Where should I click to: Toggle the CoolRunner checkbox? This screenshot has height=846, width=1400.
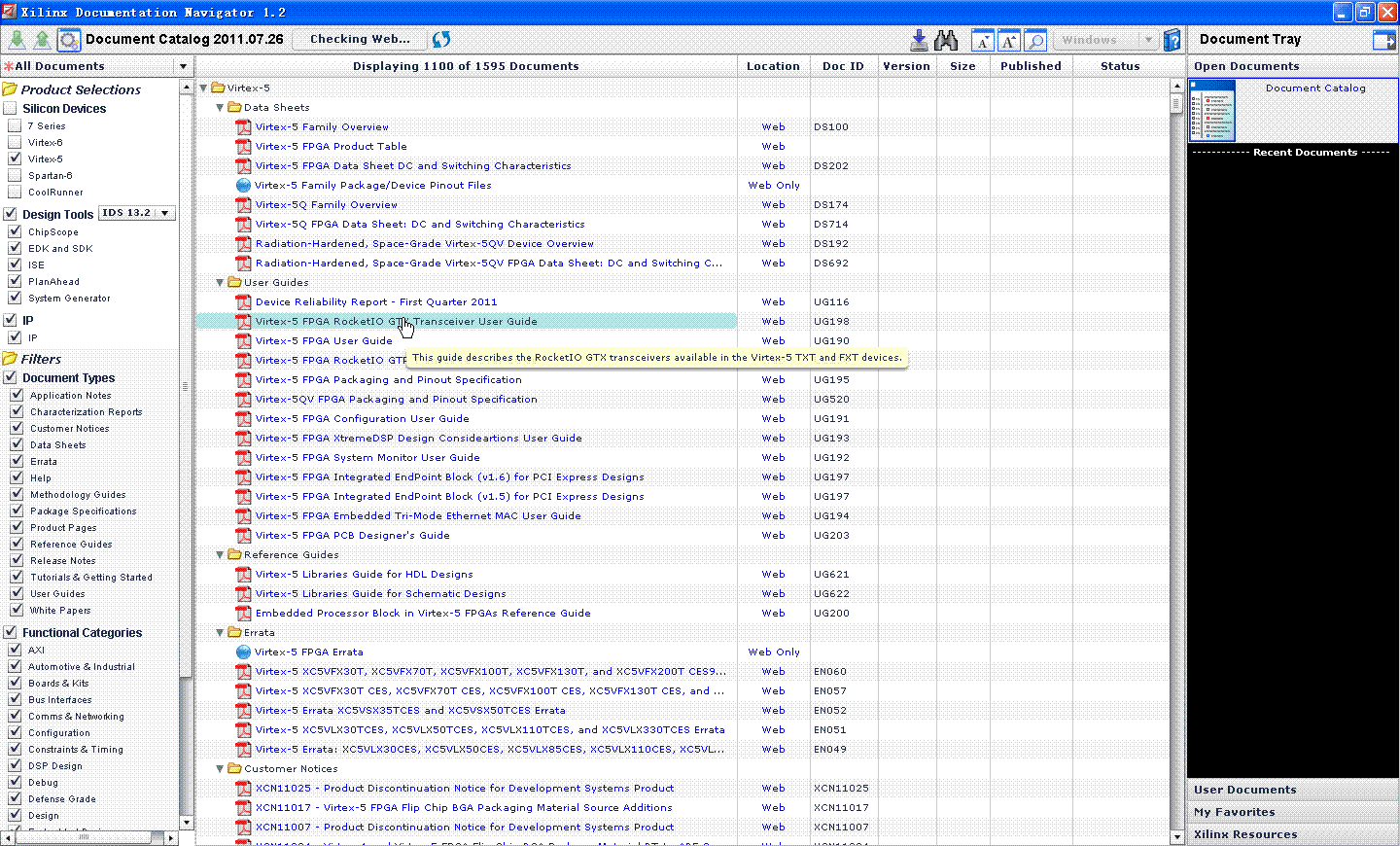click(x=15, y=192)
